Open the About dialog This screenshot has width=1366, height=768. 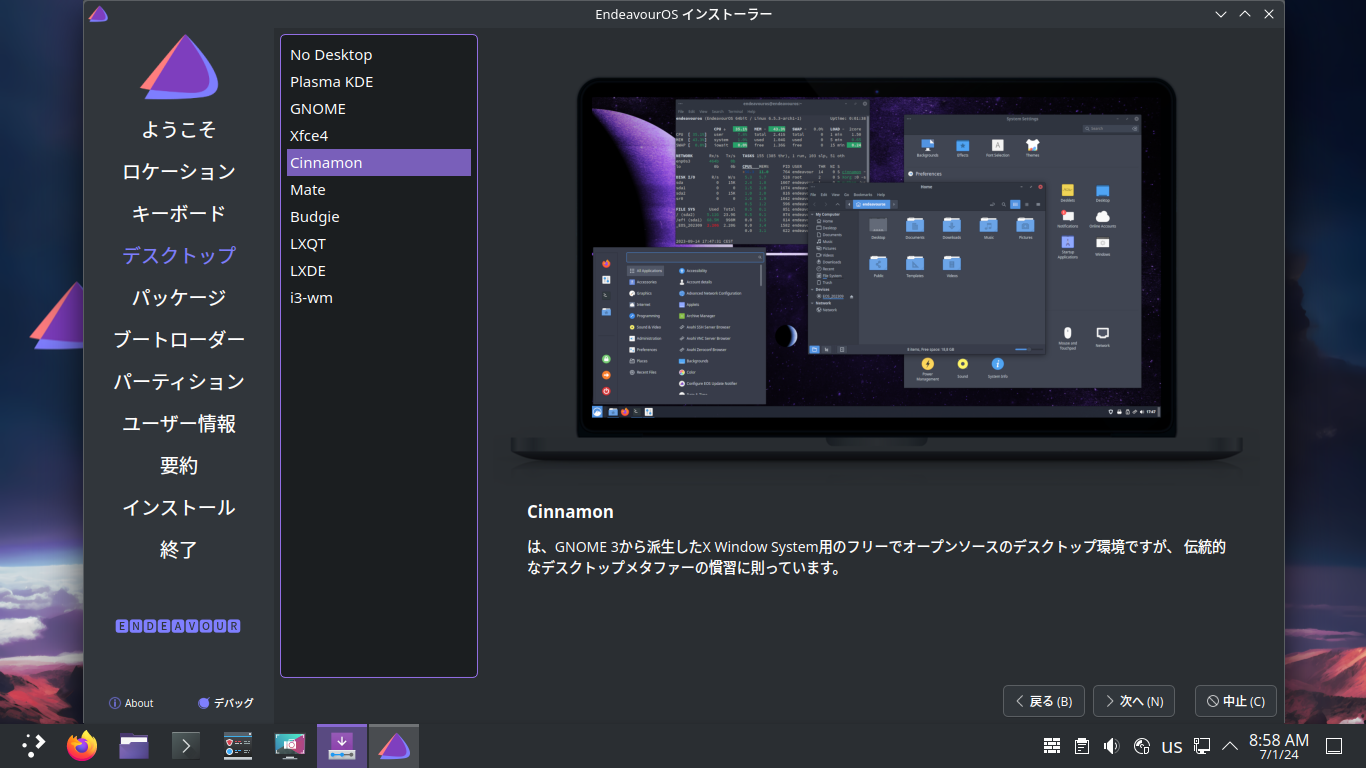[131, 703]
